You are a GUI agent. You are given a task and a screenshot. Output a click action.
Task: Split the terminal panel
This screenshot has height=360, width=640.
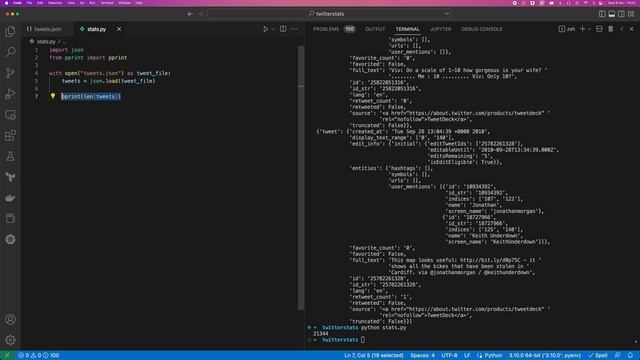(x=599, y=29)
